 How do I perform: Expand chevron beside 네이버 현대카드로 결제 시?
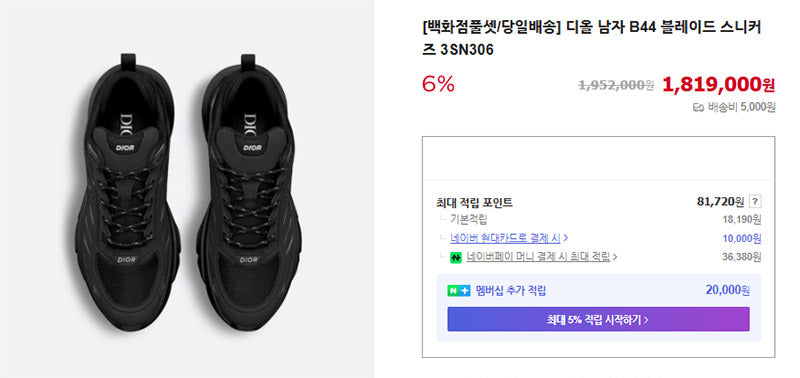[566, 238]
